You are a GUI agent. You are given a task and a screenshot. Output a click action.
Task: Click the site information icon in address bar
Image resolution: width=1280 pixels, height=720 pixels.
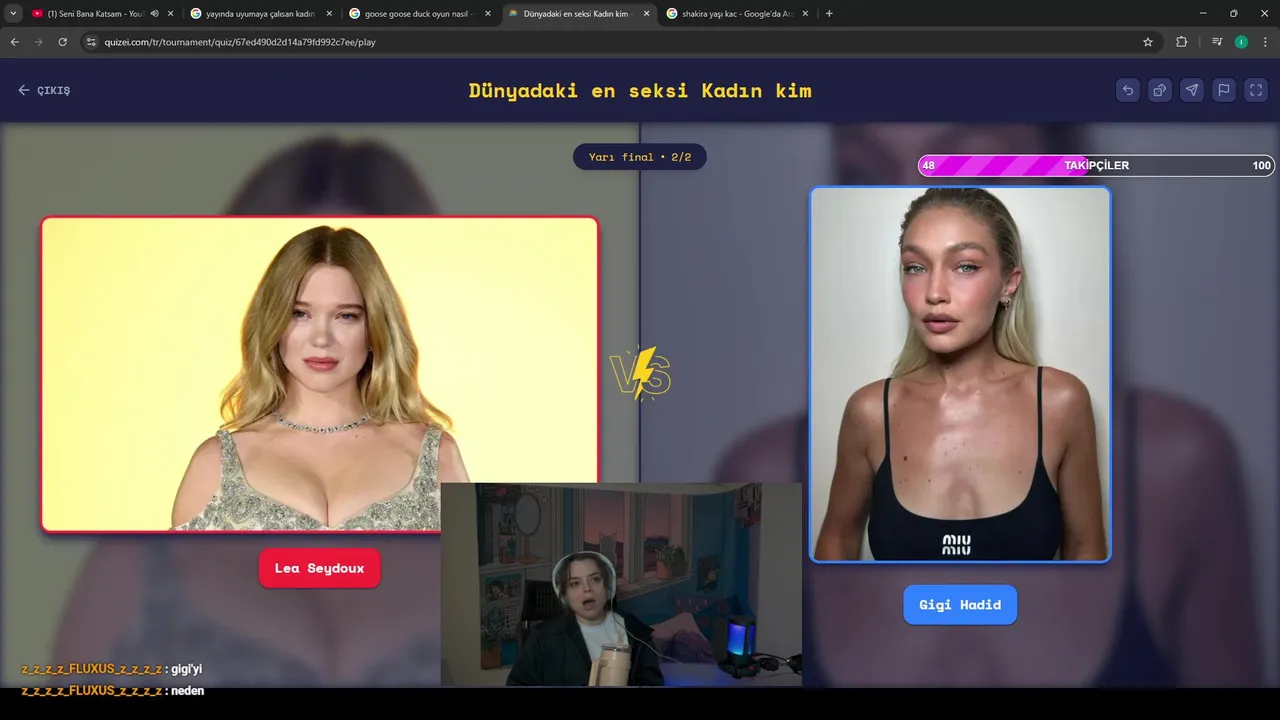click(x=91, y=42)
